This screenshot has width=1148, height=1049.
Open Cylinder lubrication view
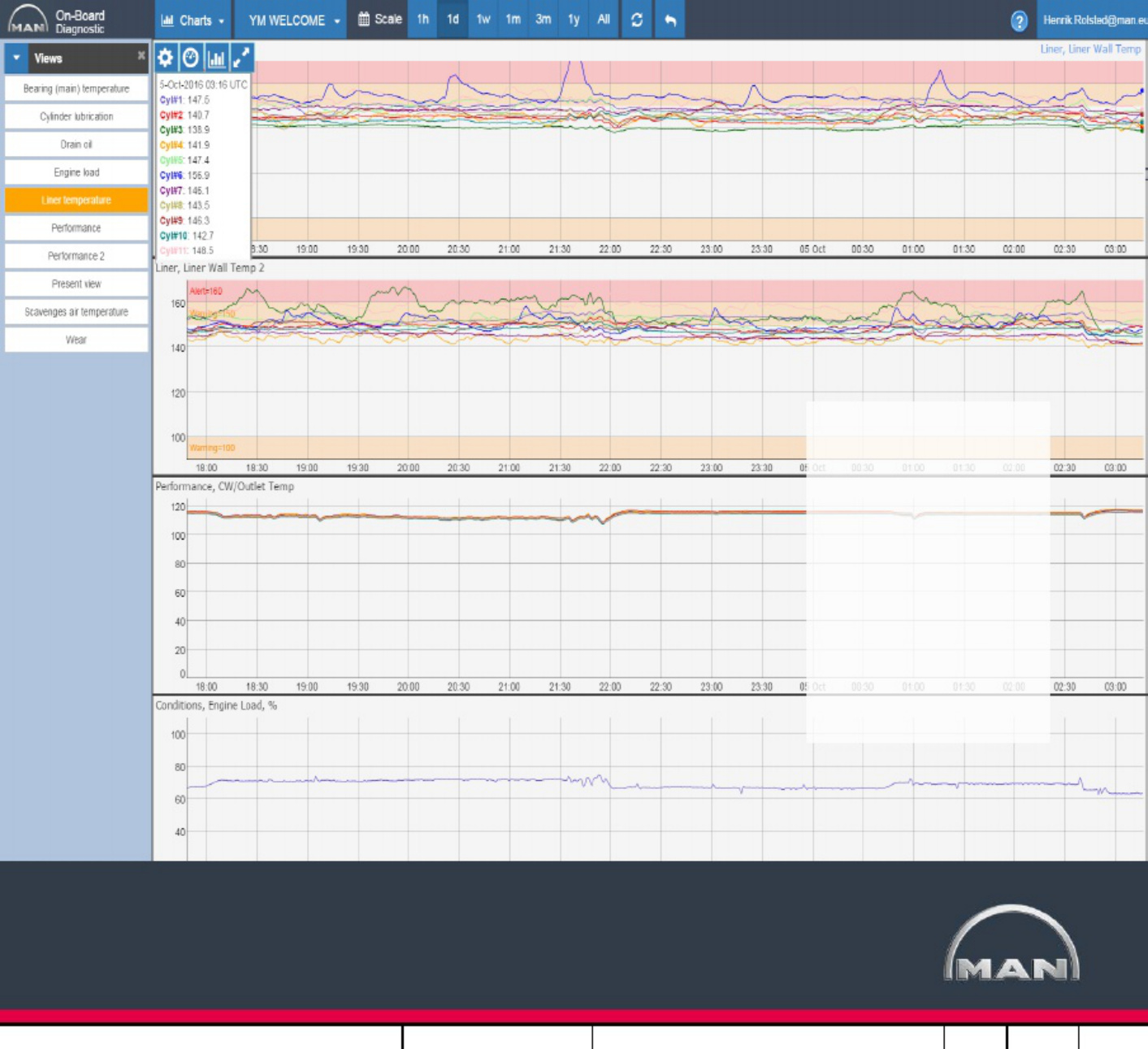[x=76, y=116]
